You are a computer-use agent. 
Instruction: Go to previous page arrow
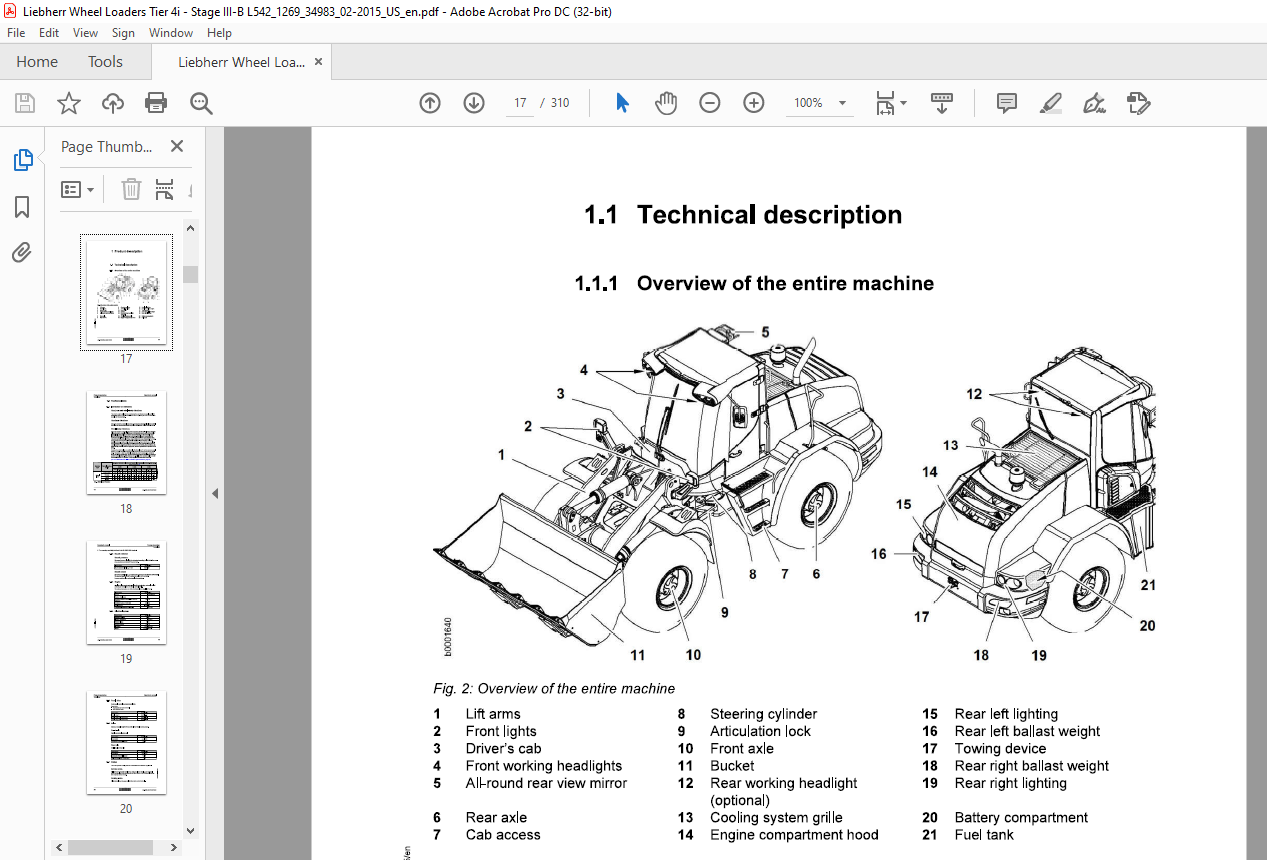(x=430, y=103)
